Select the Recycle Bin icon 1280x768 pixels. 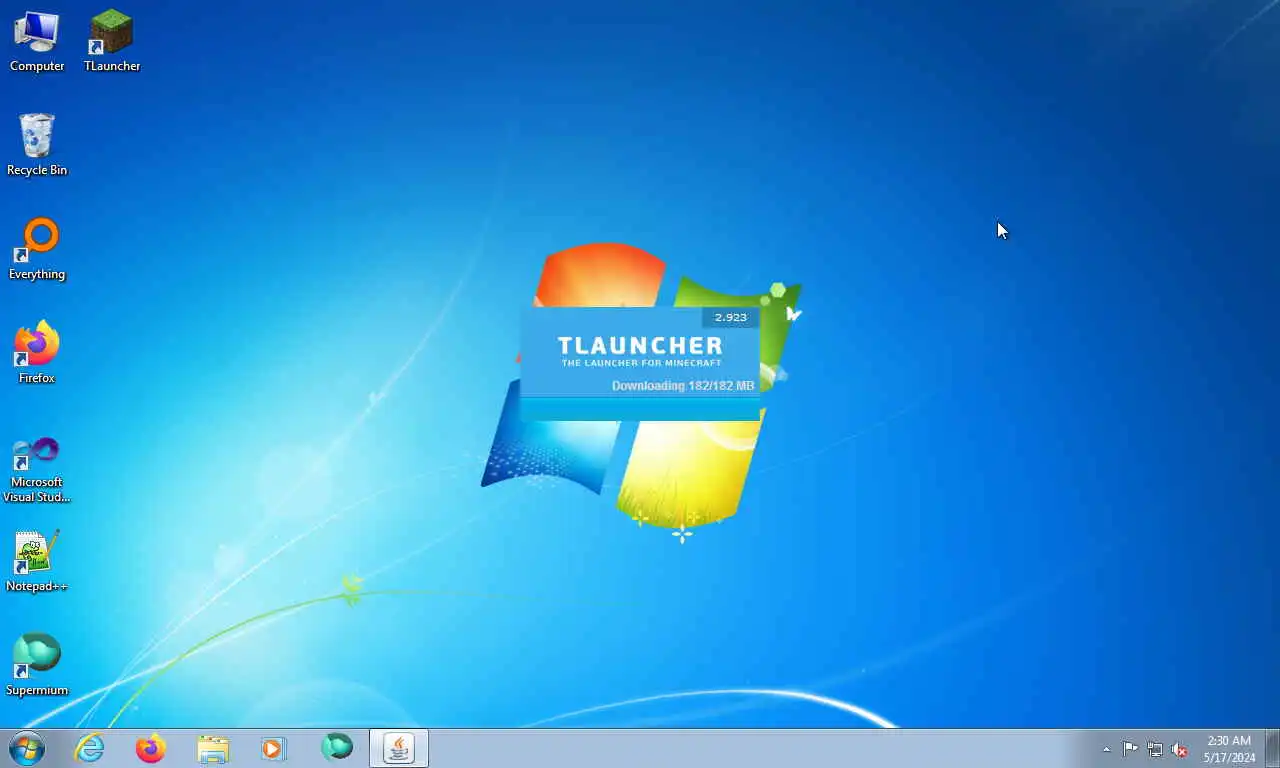tap(37, 146)
